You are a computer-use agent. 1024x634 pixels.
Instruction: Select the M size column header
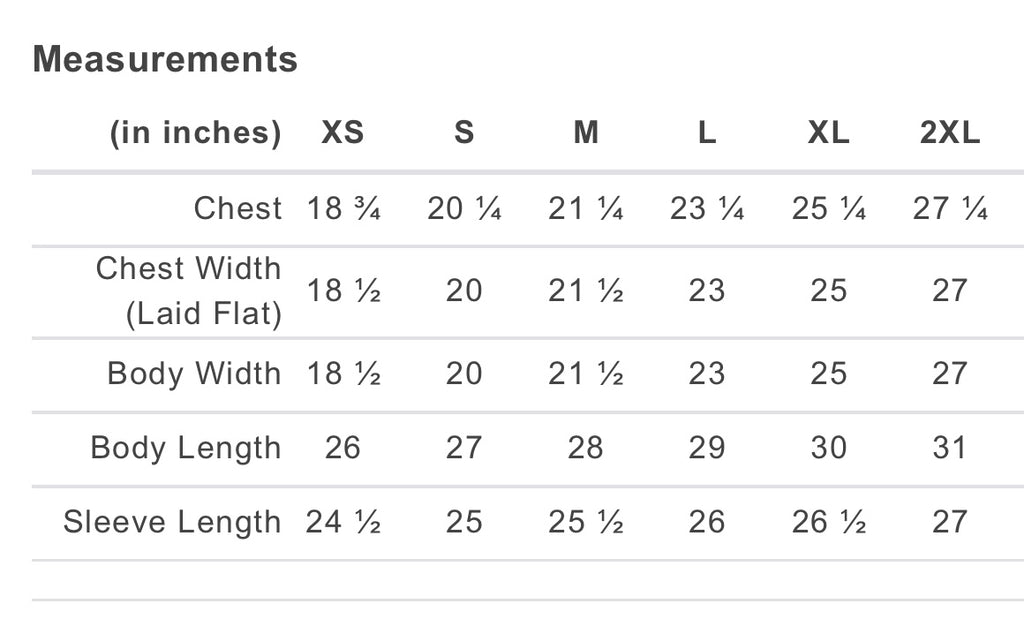pyautogui.click(x=586, y=133)
